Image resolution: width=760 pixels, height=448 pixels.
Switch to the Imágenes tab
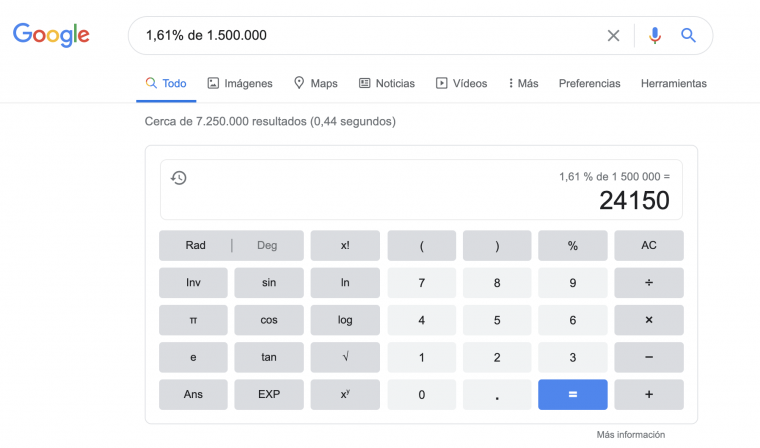[240, 84]
